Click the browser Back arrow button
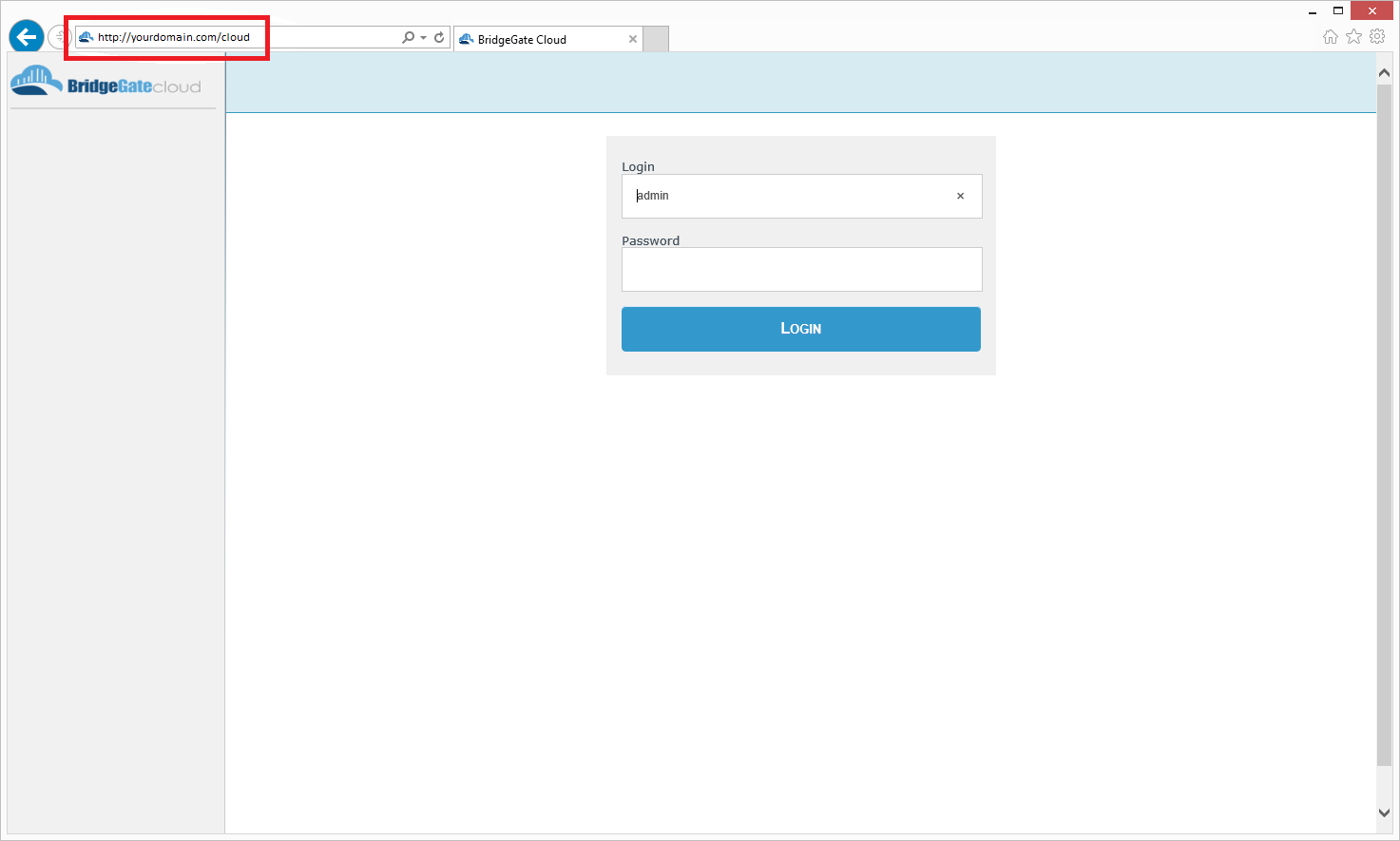The width and height of the screenshot is (1400, 841). point(27,37)
